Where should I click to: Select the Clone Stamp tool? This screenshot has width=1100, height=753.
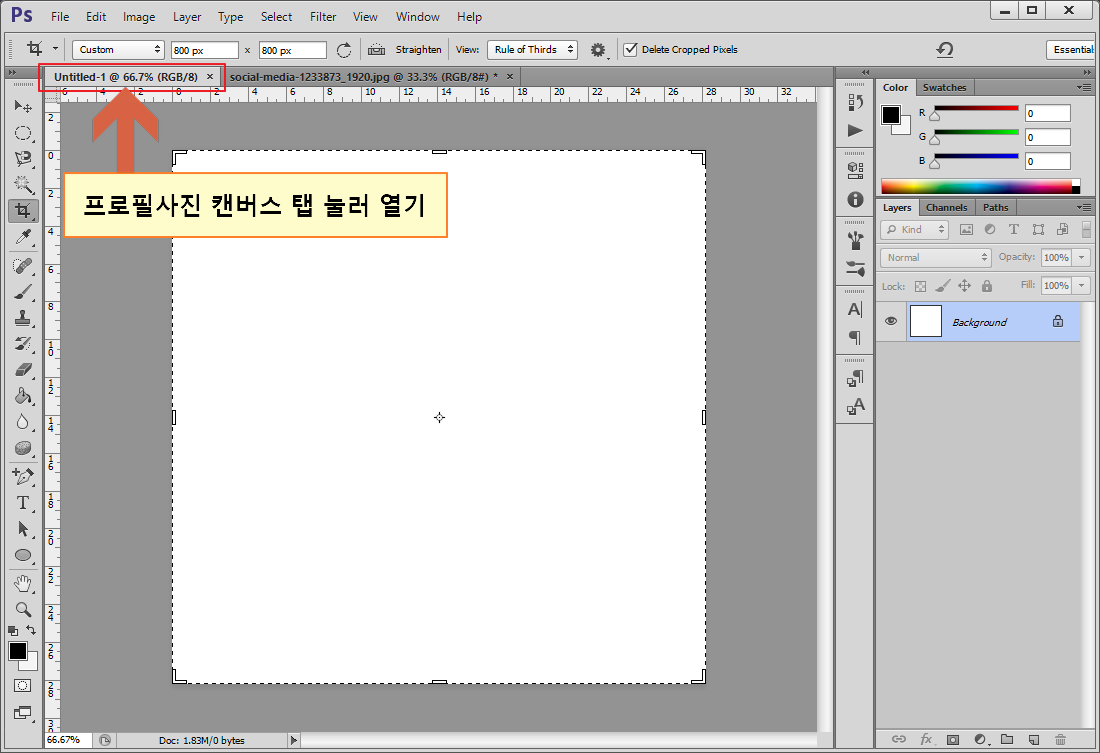(23, 317)
